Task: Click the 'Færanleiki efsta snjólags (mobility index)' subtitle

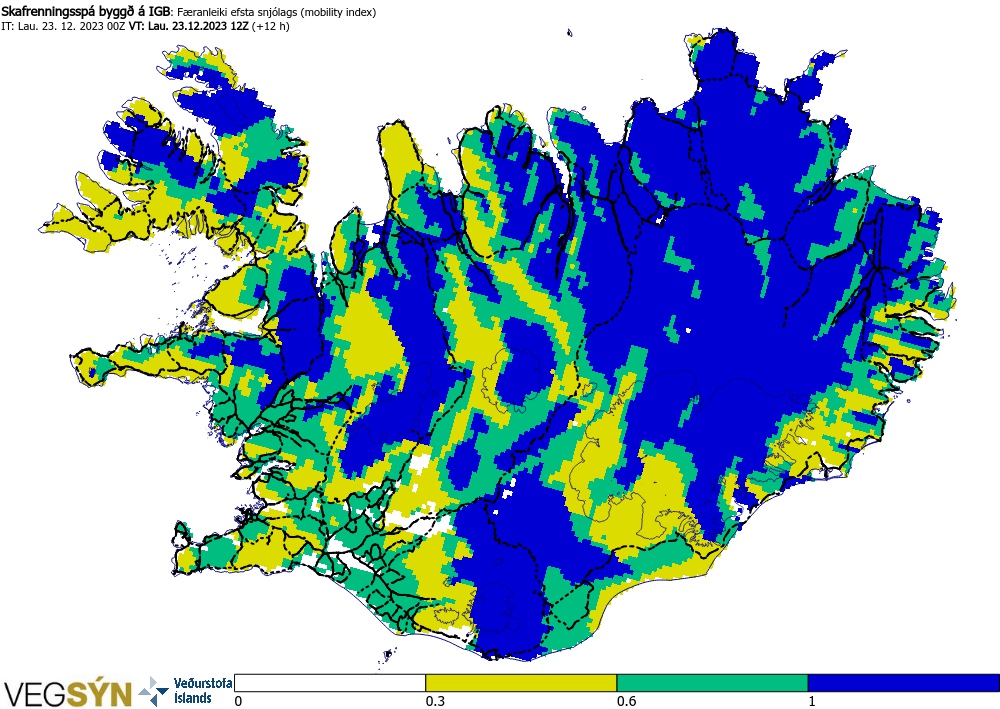Action: (x=276, y=12)
